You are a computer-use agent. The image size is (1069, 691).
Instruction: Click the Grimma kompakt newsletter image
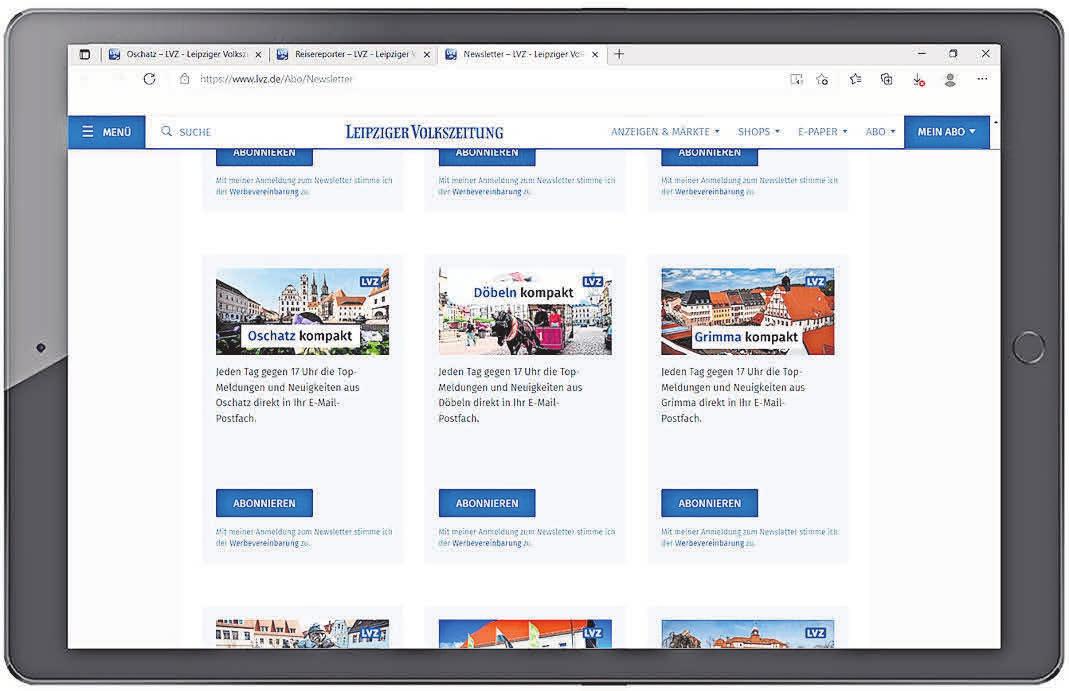(747, 311)
